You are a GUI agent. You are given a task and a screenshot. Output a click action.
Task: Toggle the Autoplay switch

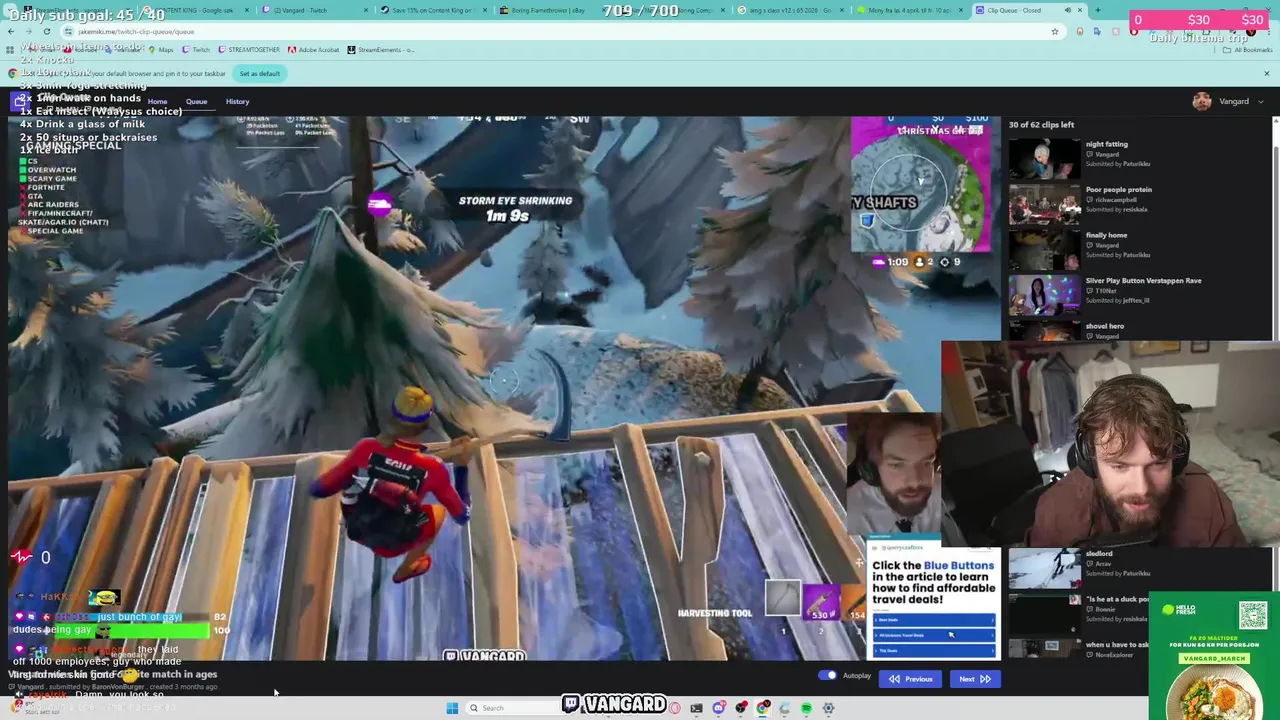tap(827, 675)
